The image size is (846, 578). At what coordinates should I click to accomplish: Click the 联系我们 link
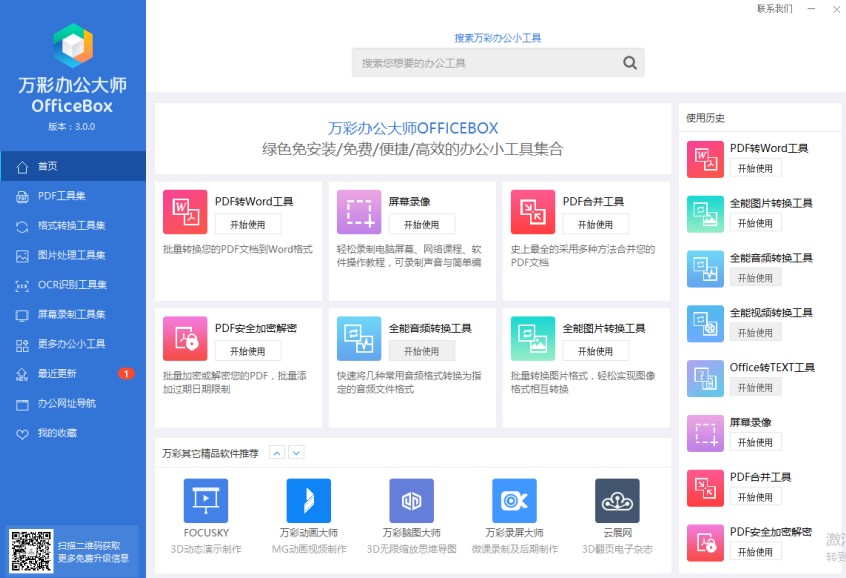(775, 9)
